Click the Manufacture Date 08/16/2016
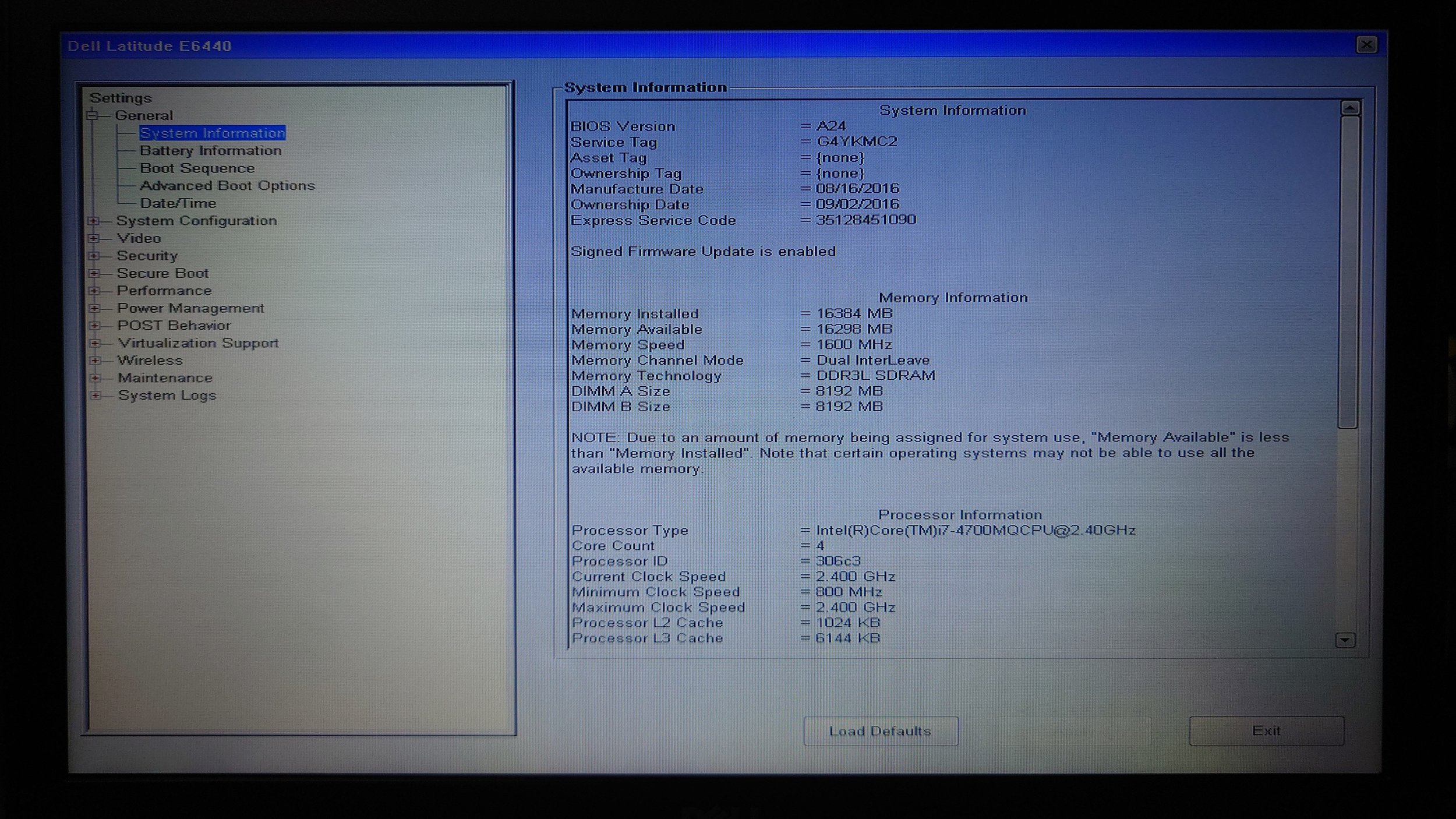1456x819 pixels. tap(857, 188)
